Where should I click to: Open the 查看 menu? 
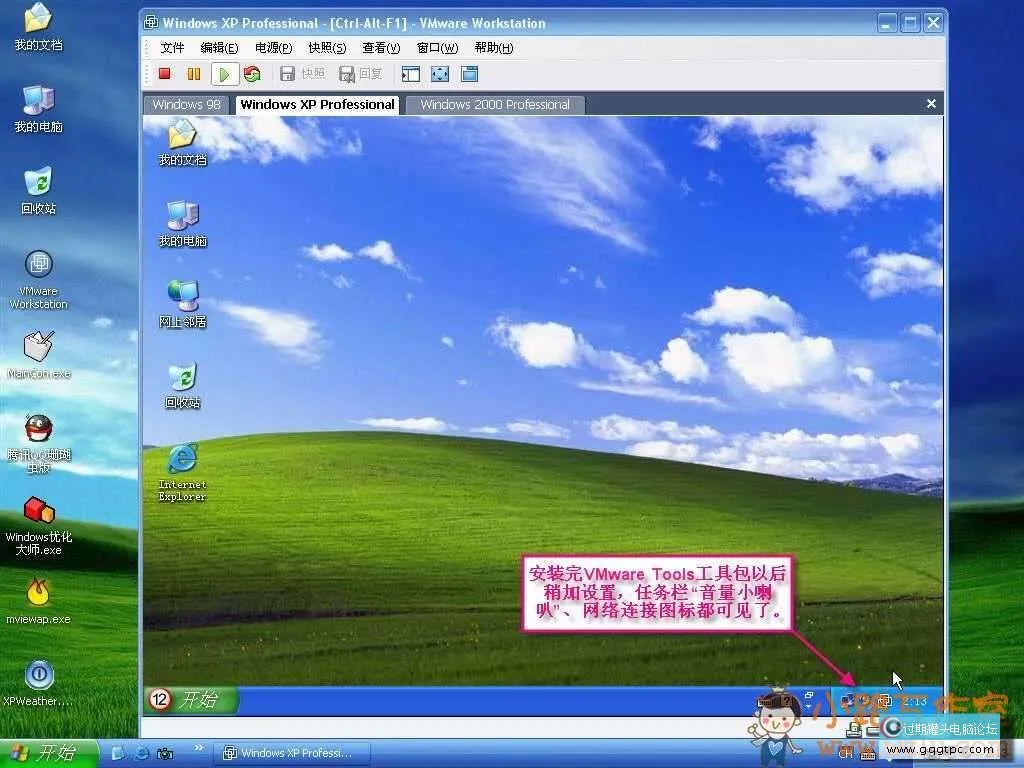coord(380,47)
